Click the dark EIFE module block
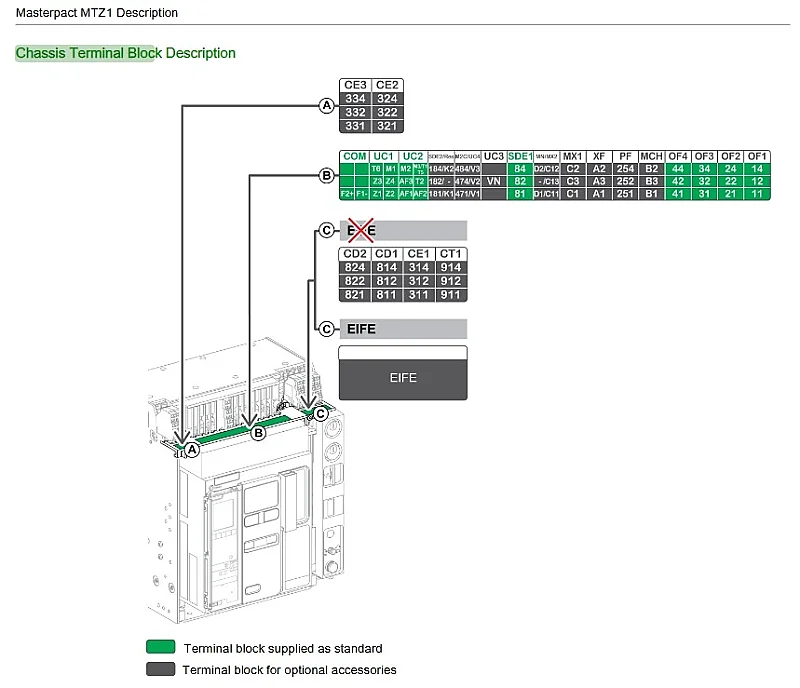 (403, 378)
